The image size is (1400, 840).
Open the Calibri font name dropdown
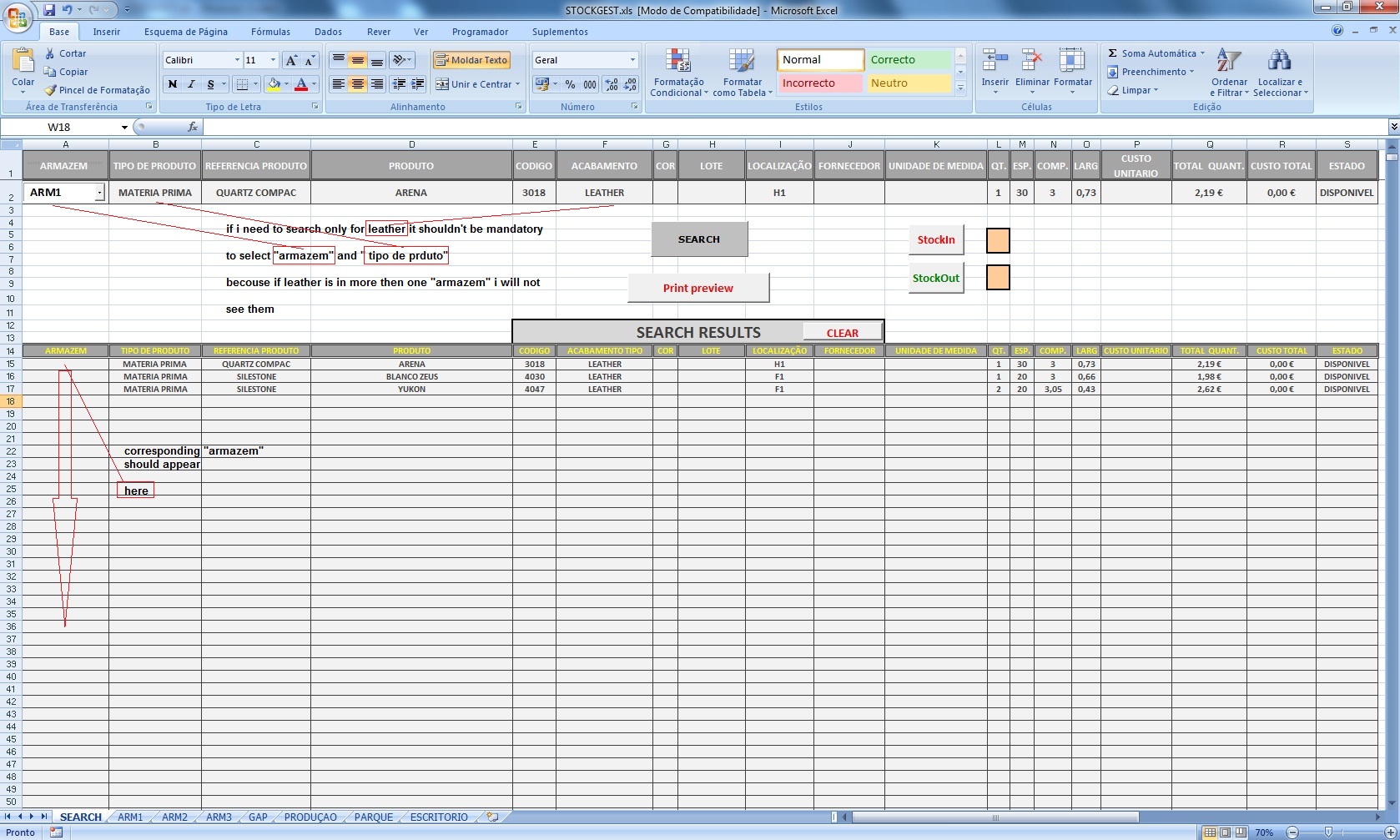click(x=236, y=60)
